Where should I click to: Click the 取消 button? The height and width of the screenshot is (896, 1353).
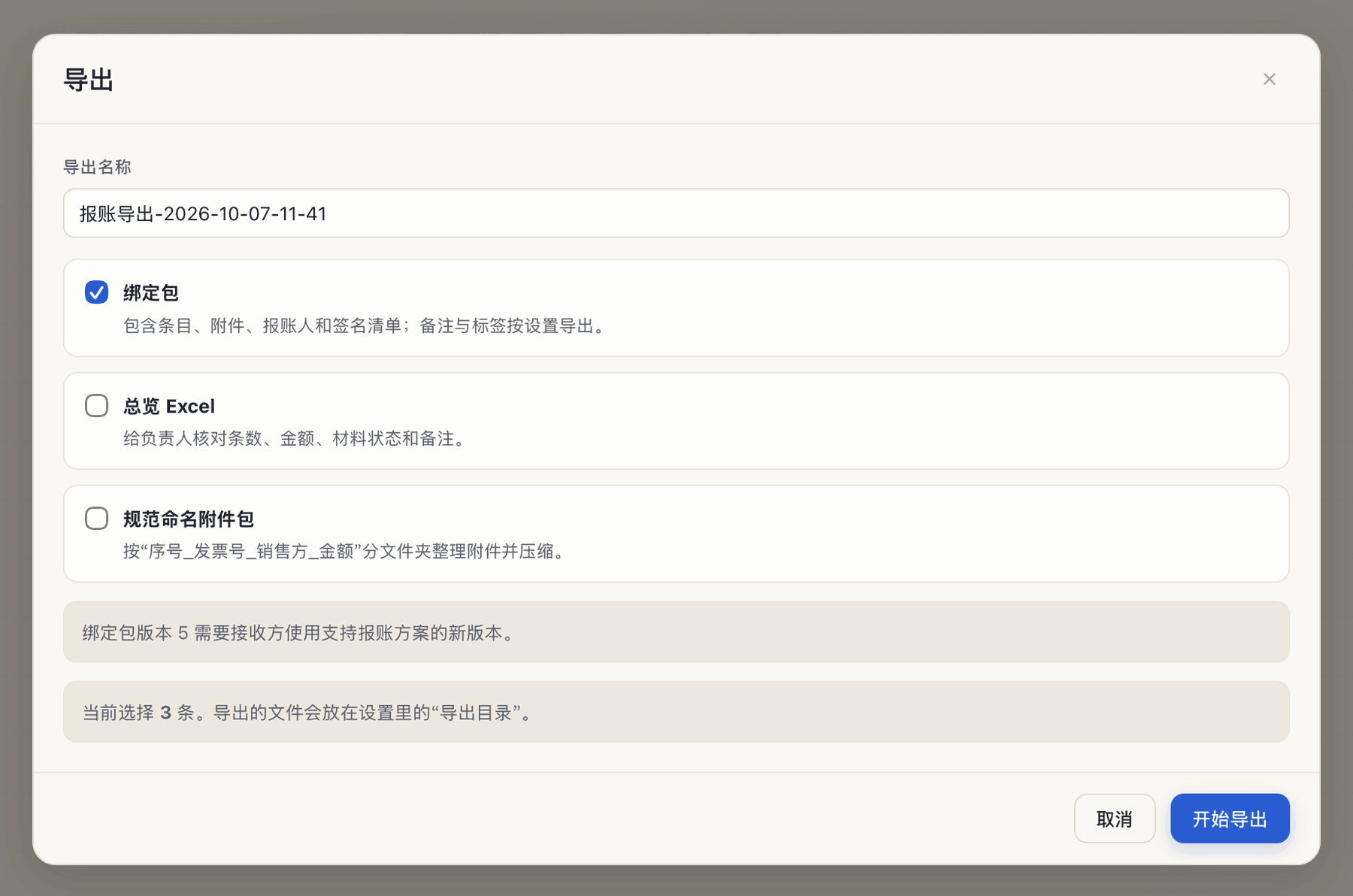1114,819
